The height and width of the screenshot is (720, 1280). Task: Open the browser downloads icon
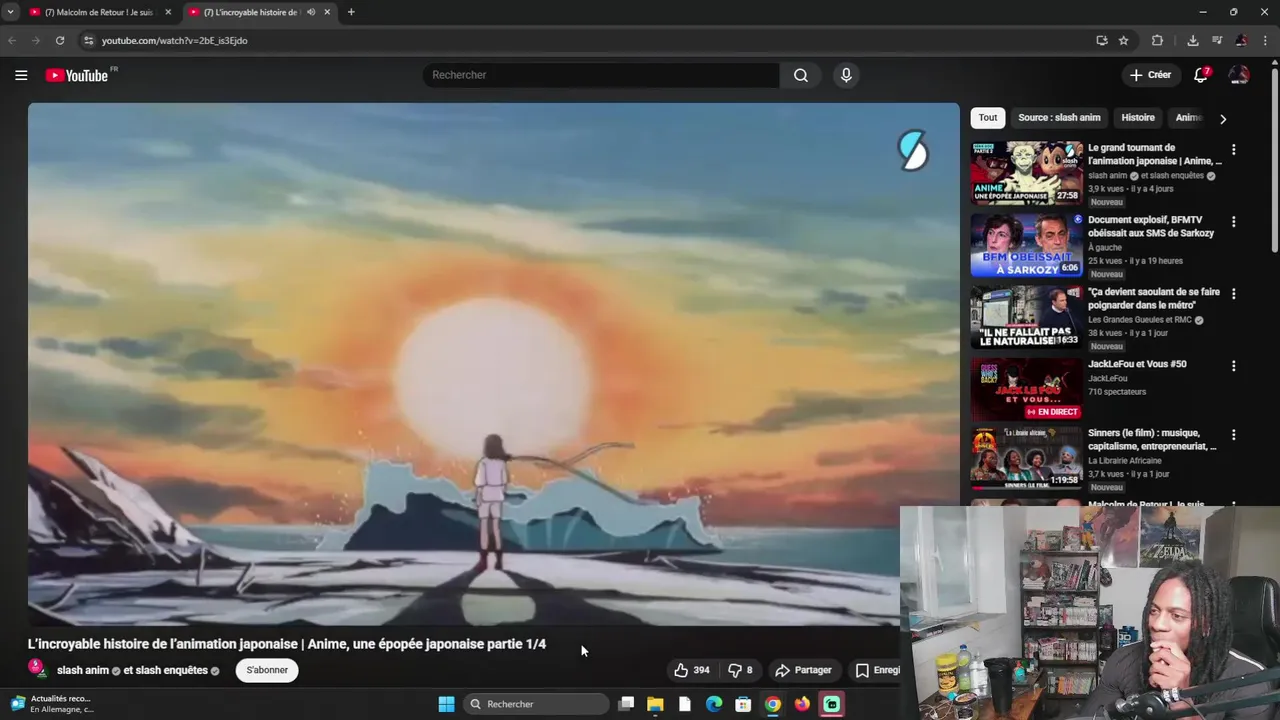tap(1193, 40)
